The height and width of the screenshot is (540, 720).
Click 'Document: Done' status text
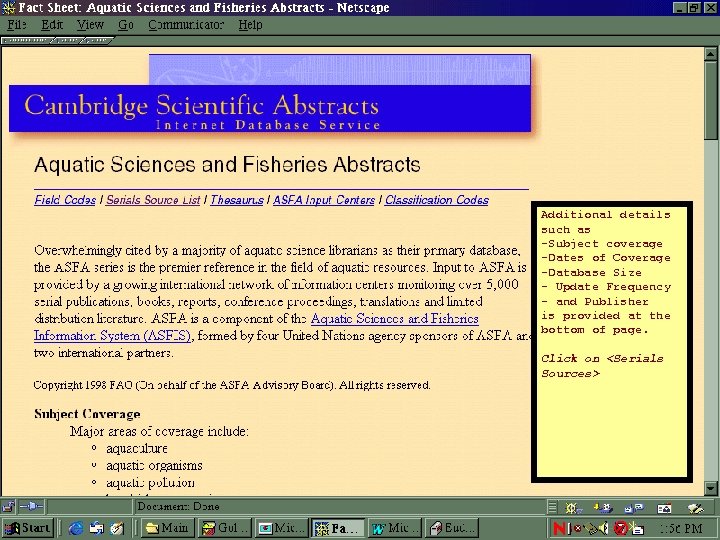click(178, 506)
